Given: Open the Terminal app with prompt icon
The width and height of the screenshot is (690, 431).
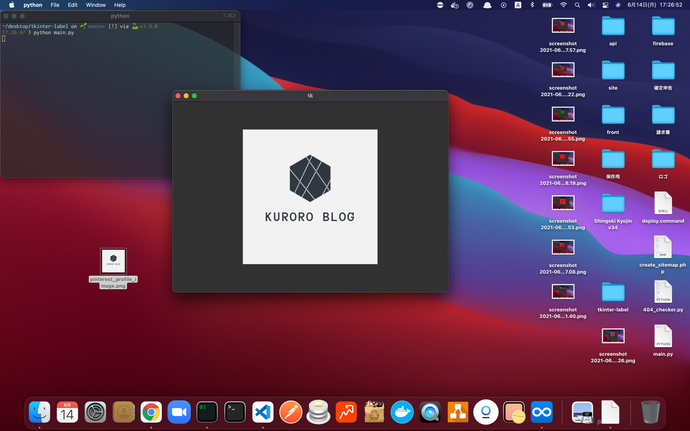Looking at the screenshot, I should pos(235,413).
